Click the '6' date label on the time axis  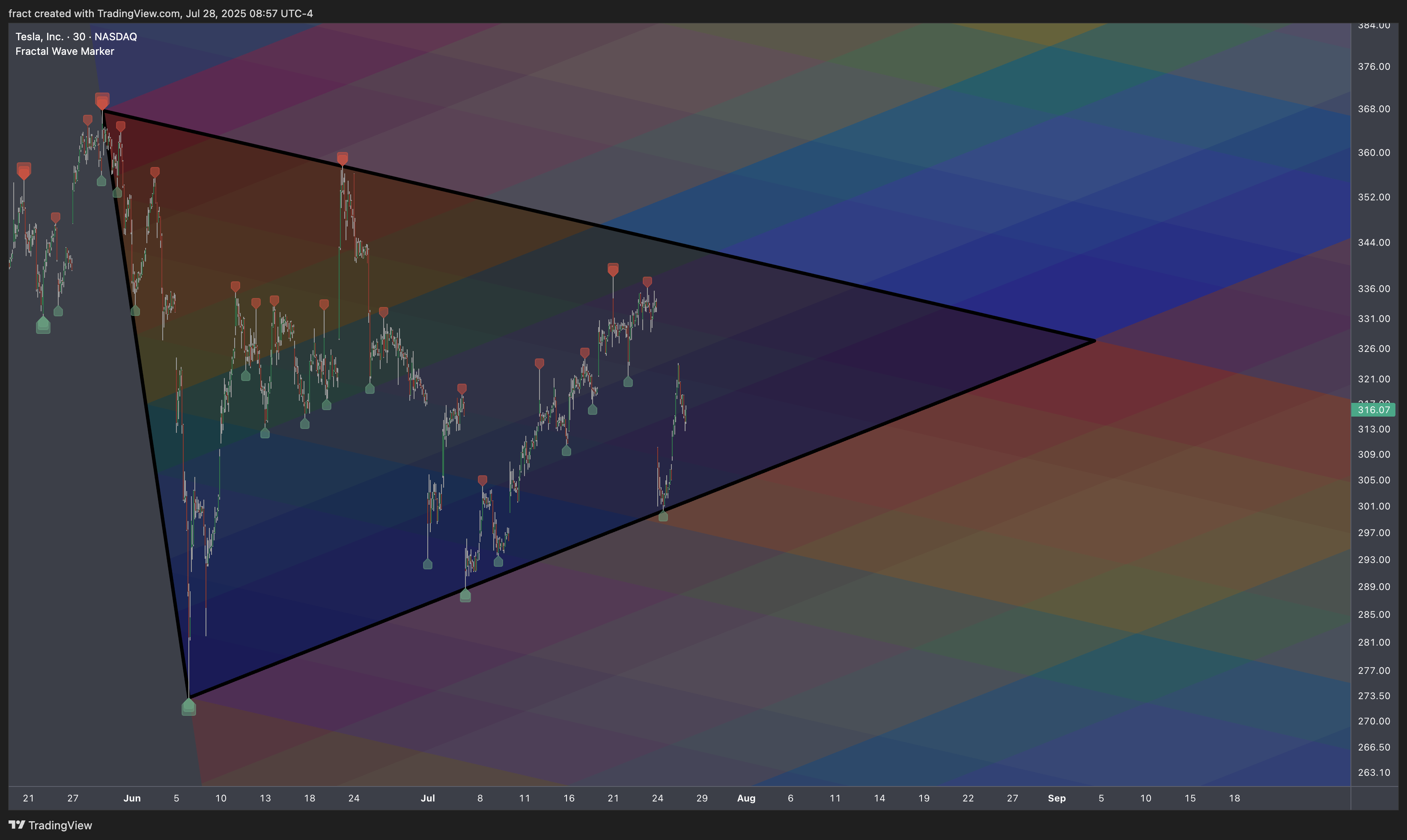pos(790,798)
